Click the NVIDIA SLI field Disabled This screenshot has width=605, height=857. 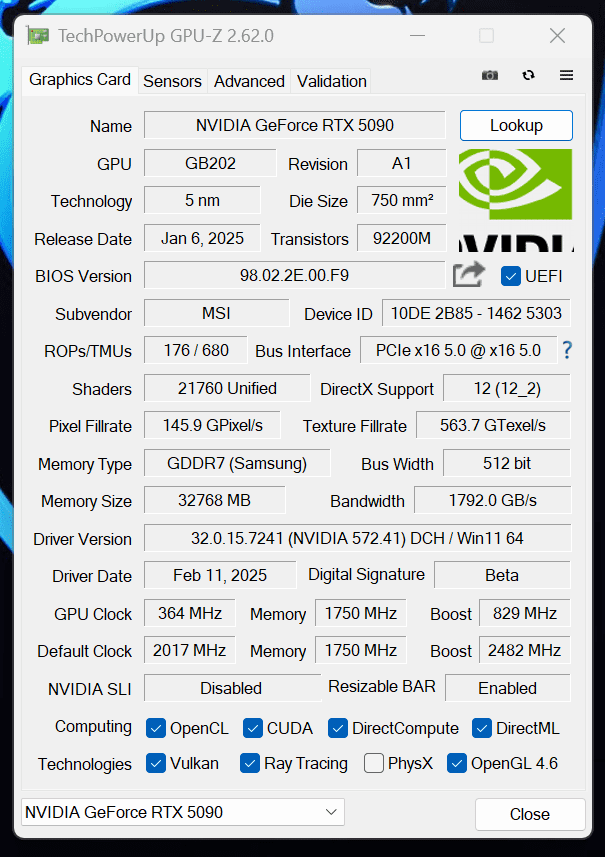(x=232, y=688)
